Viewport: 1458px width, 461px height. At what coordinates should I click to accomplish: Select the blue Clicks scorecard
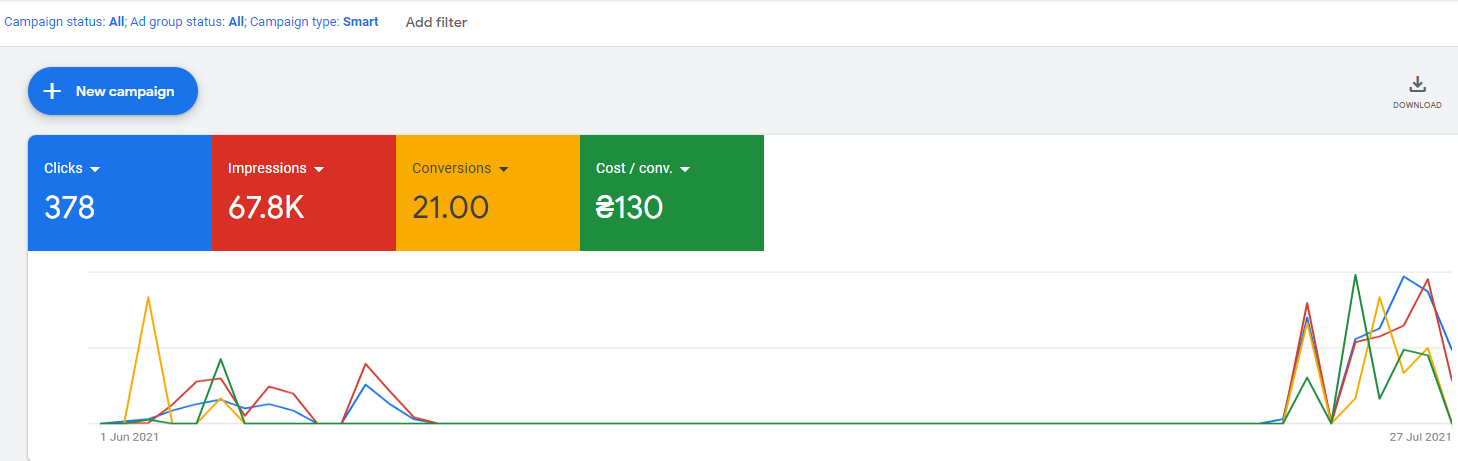[x=120, y=193]
